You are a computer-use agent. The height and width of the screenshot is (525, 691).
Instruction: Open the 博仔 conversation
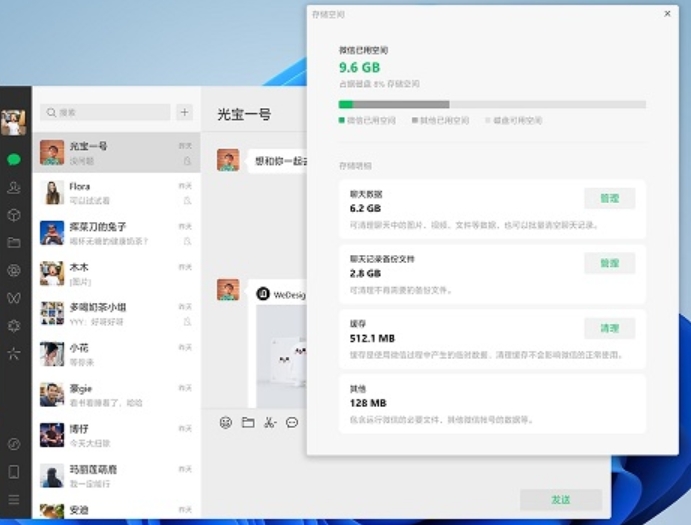(117, 436)
